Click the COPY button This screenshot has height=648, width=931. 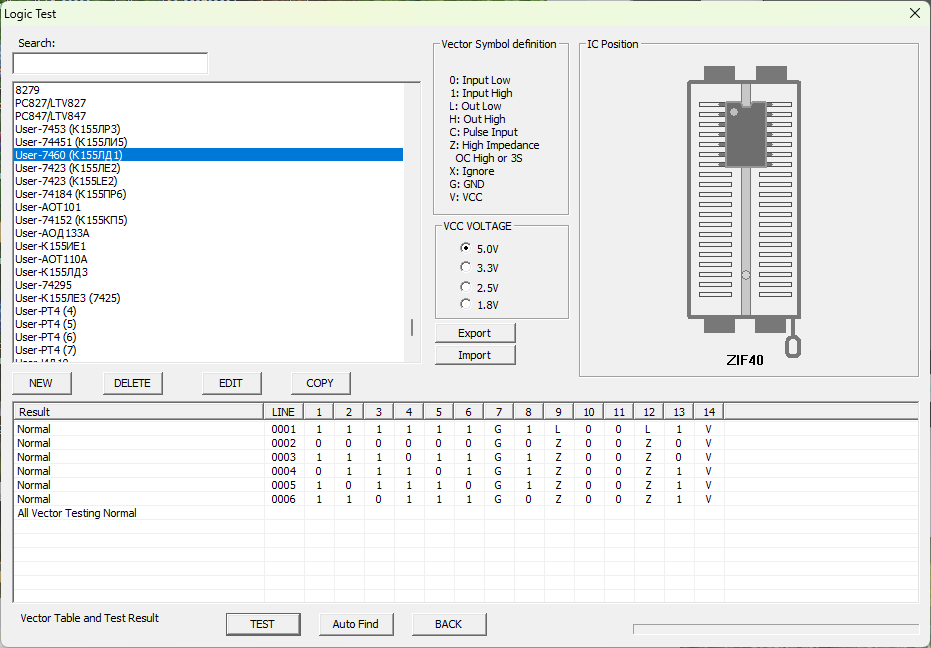[320, 383]
